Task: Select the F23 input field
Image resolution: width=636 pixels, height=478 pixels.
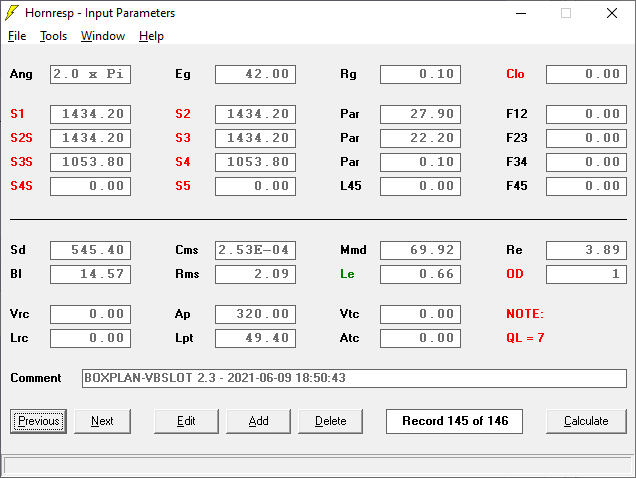Action: click(x=587, y=138)
